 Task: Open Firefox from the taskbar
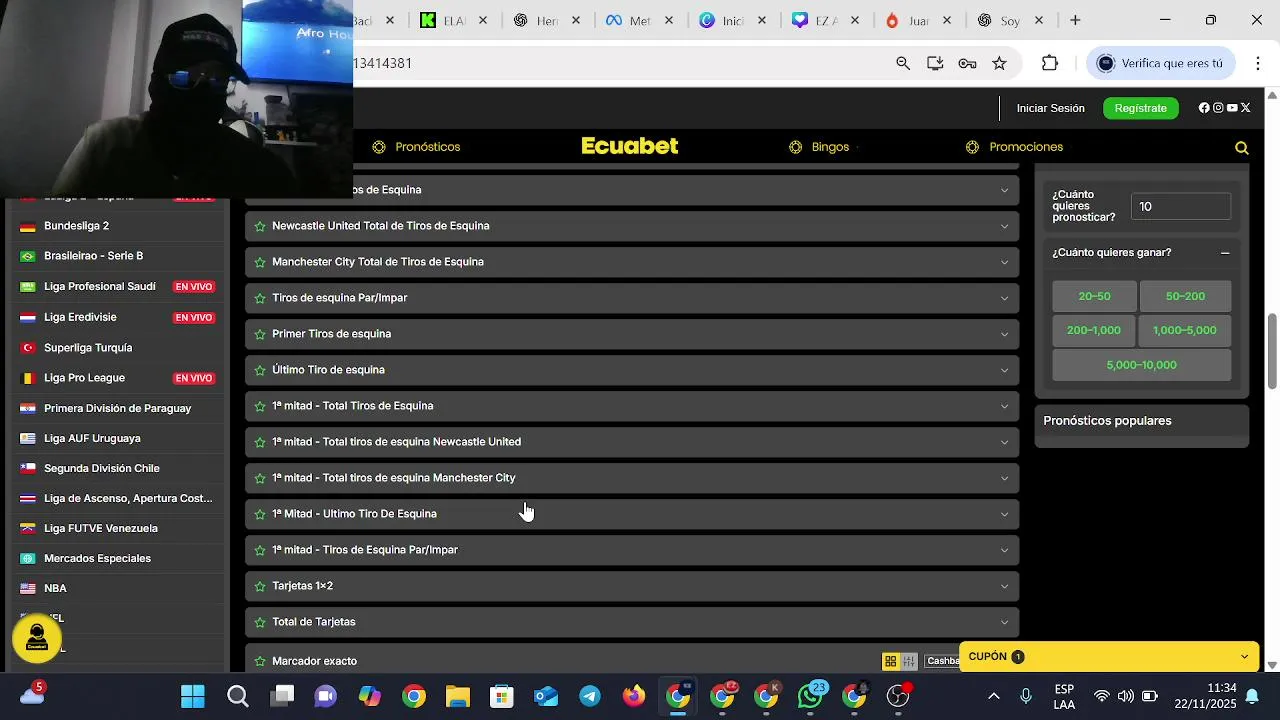(x=634, y=696)
